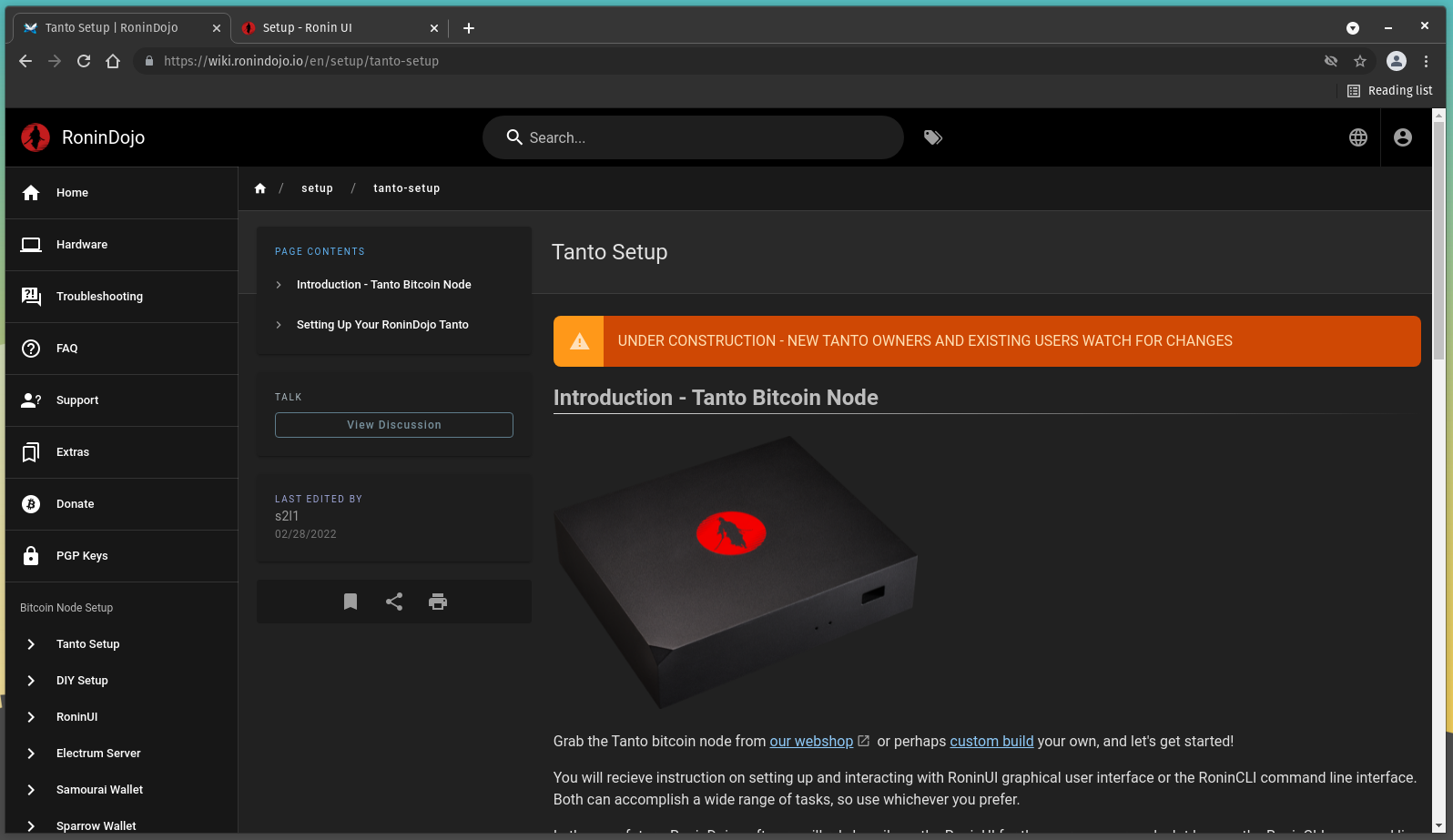Jump to Introduction - Tanto Bitcoin Node section
Viewport: 1453px width, 840px height.
383,285
